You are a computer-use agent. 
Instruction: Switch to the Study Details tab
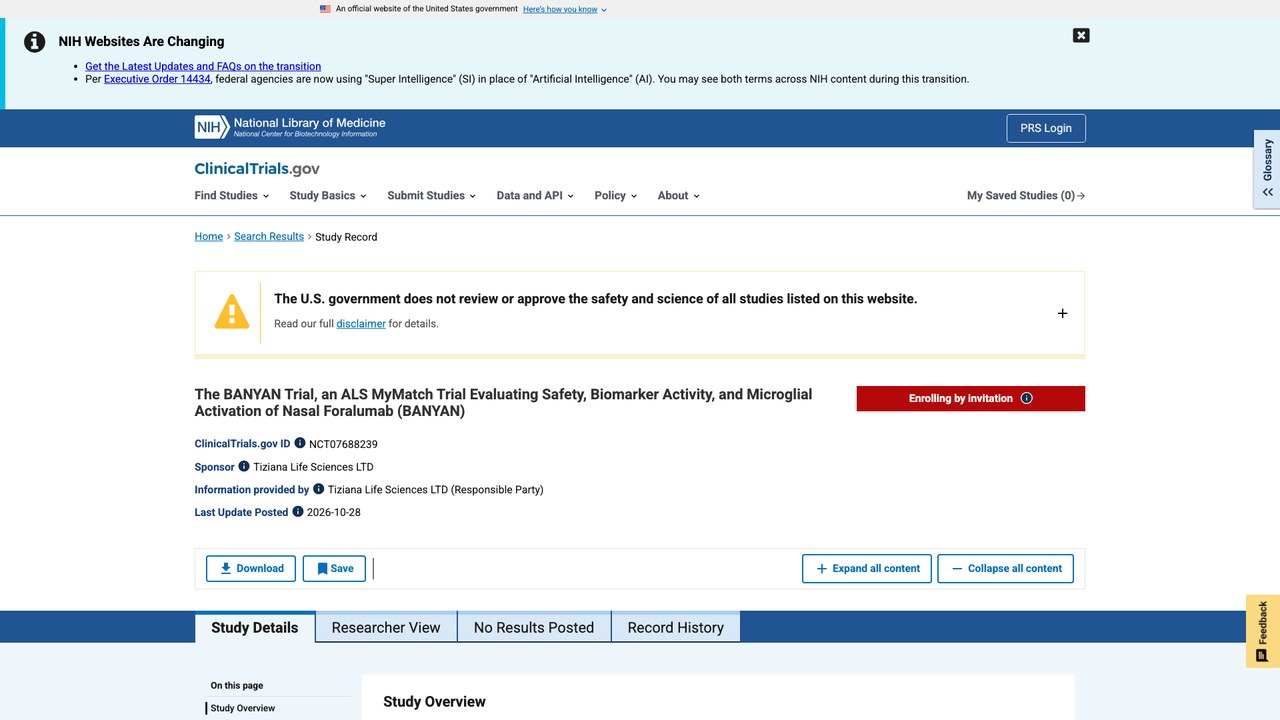[x=255, y=627]
